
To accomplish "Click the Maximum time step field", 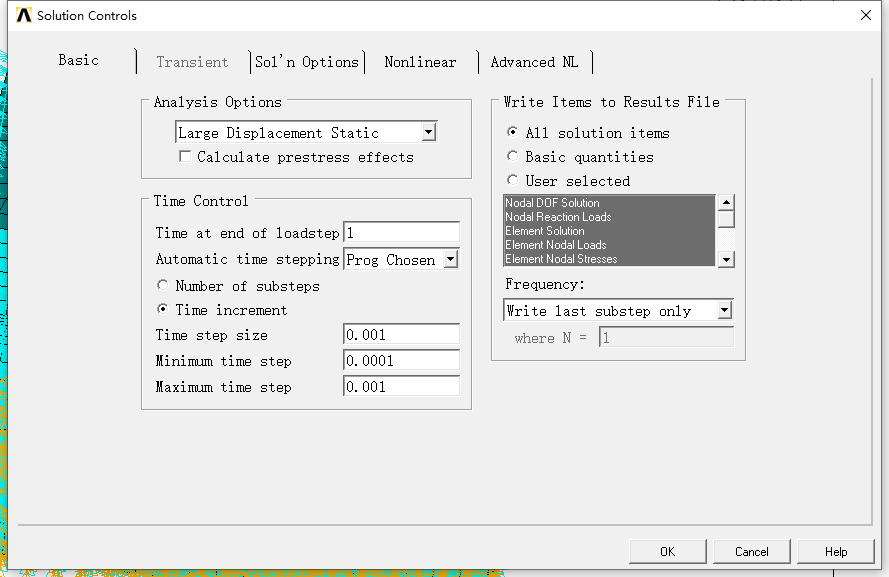I will [401, 387].
